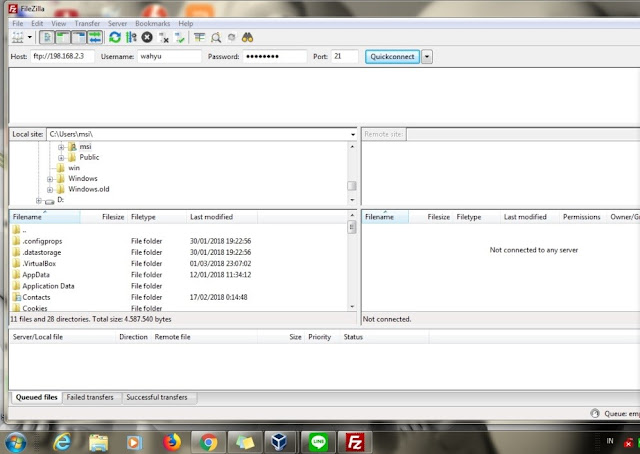Open Firefox from taskbar
640x454 pixels.
click(x=171, y=442)
